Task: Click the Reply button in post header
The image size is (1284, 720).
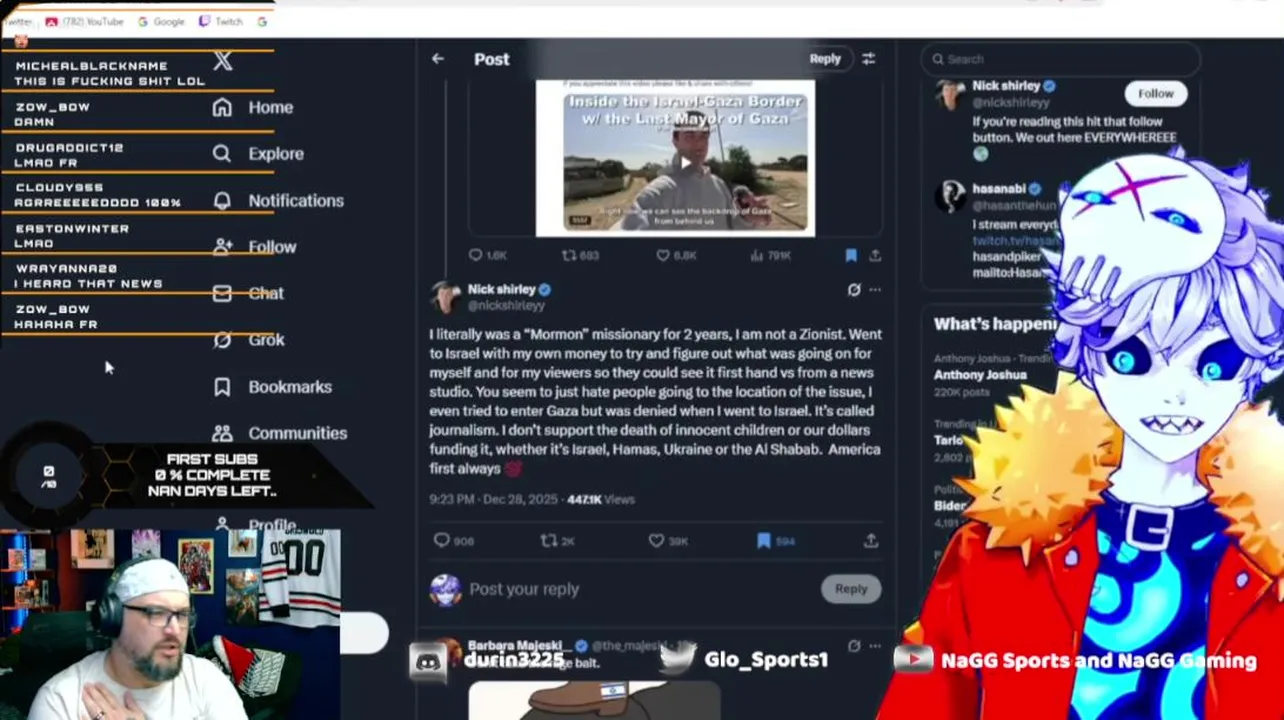Action: click(825, 59)
